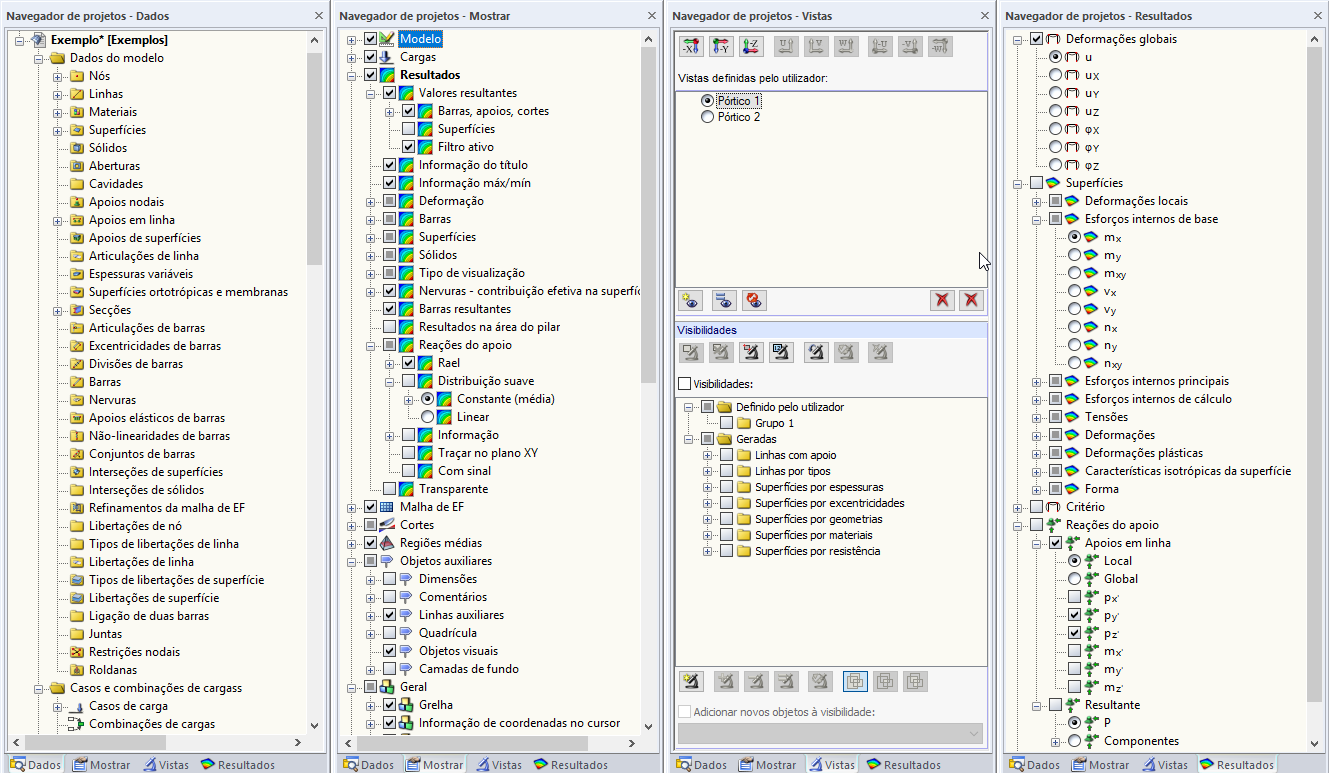Delete the selected user view with single red X
The width and height of the screenshot is (1329, 773).
(941, 300)
